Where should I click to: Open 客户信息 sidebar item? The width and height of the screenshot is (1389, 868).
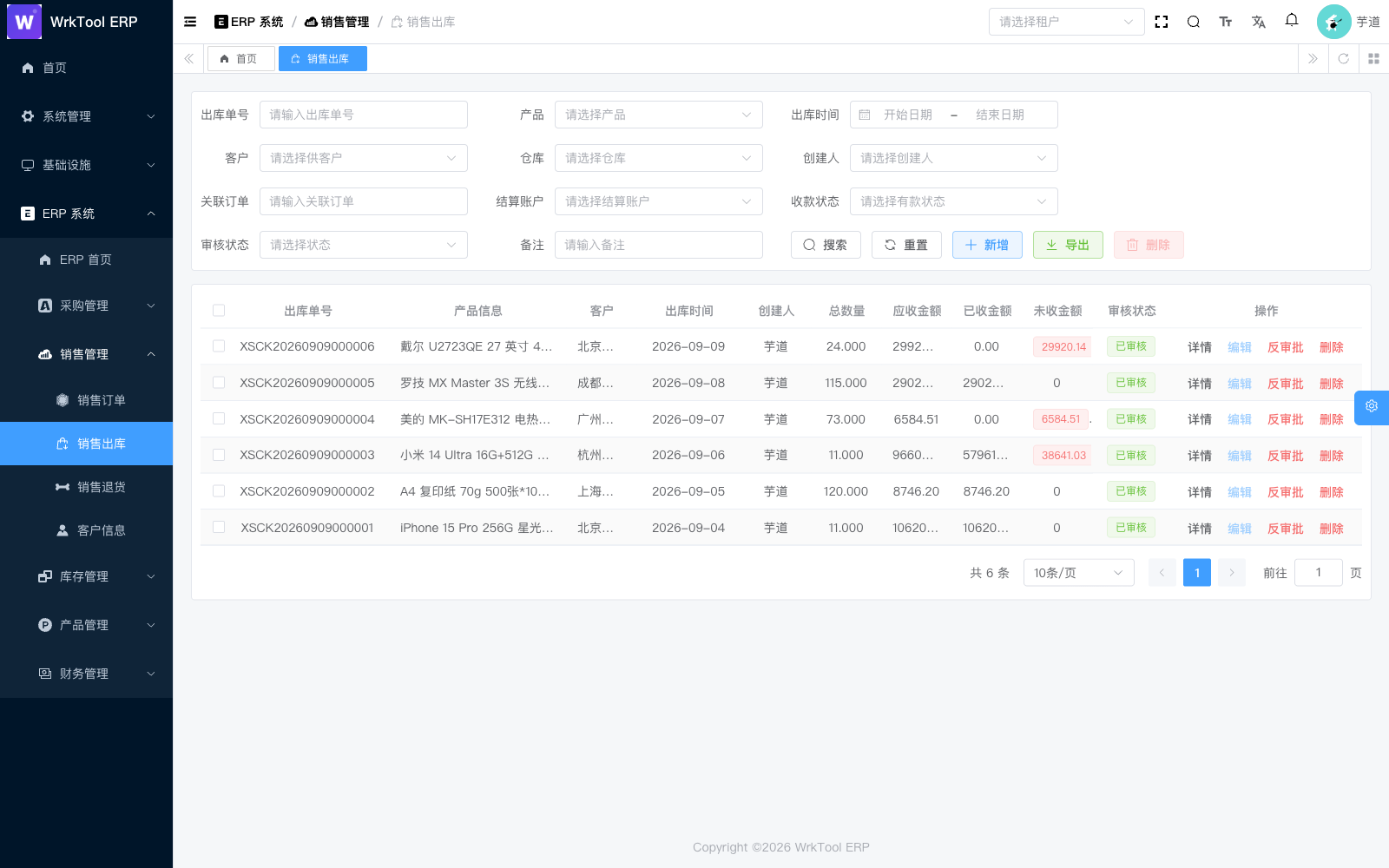pyautogui.click(x=86, y=530)
